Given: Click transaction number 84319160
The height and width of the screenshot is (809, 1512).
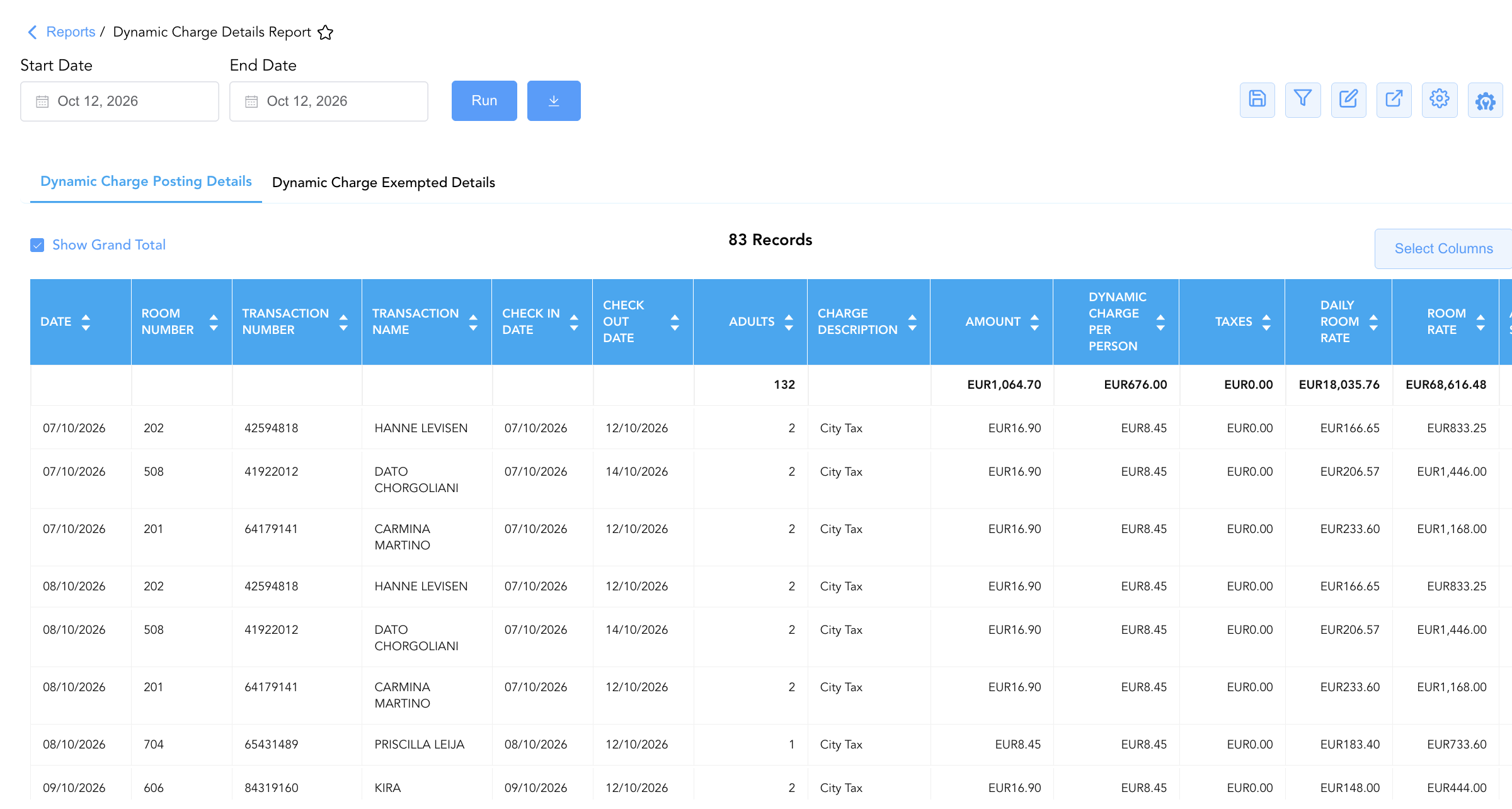Looking at the screenshot, I should 272,788.
